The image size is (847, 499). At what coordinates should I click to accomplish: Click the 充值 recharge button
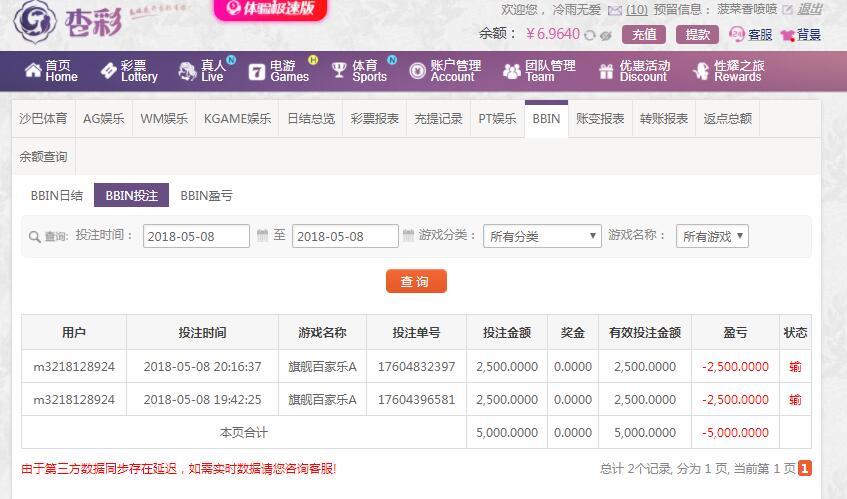pyautogui.click(x=645, y=34)
